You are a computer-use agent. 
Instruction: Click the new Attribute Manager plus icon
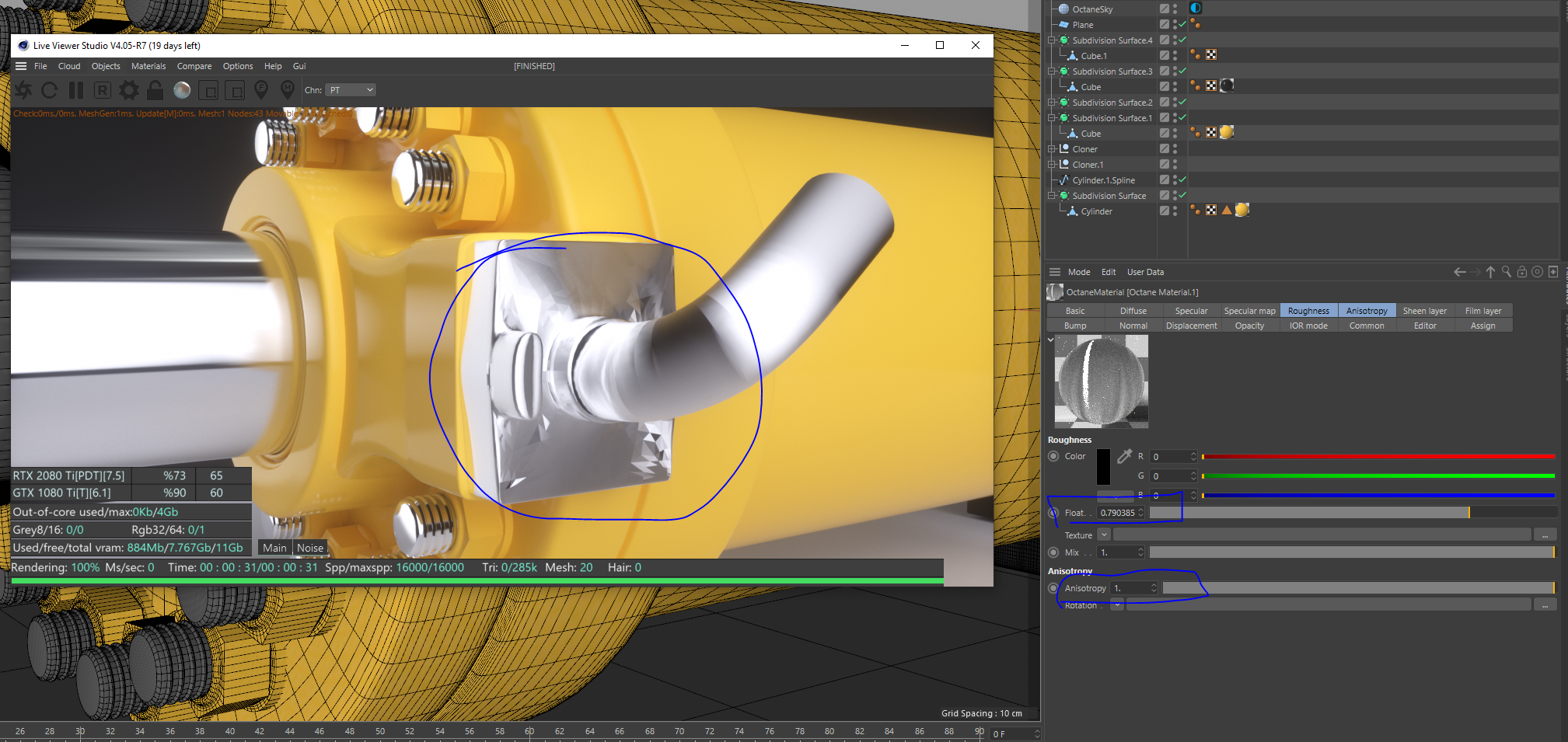(1553, 272)
